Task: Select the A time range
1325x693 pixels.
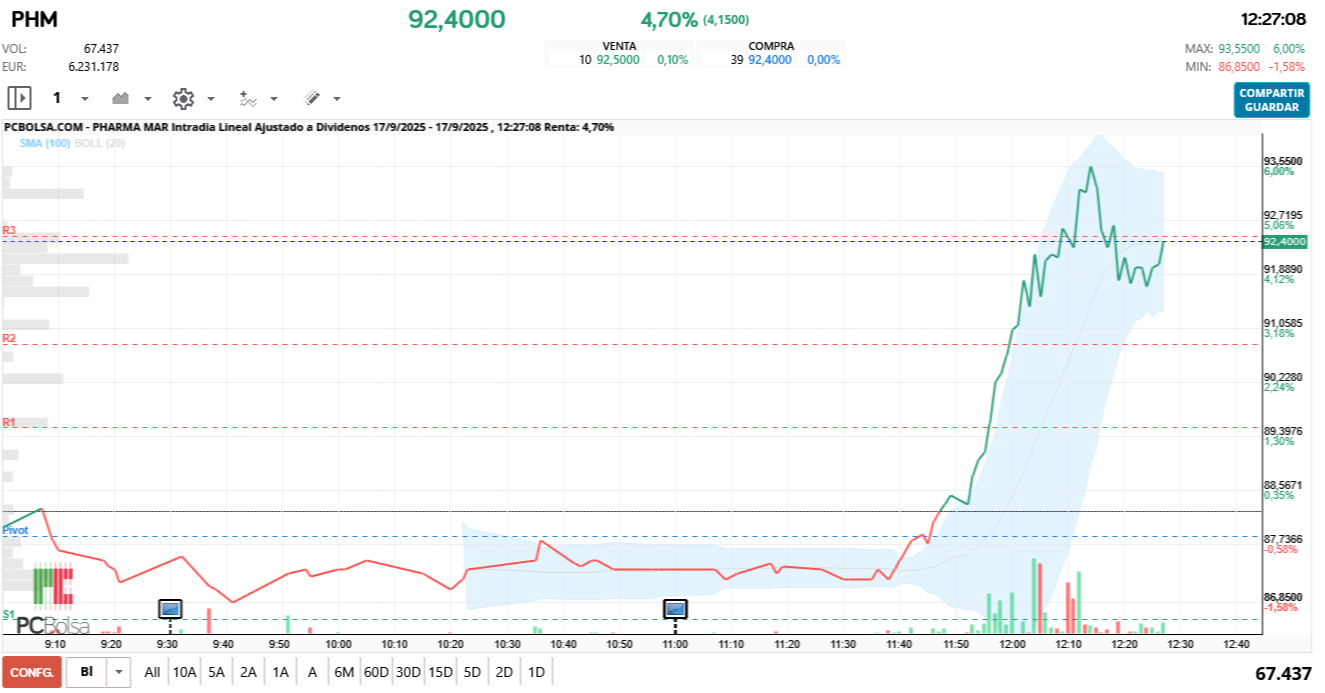Action: (x=312, y=672)
